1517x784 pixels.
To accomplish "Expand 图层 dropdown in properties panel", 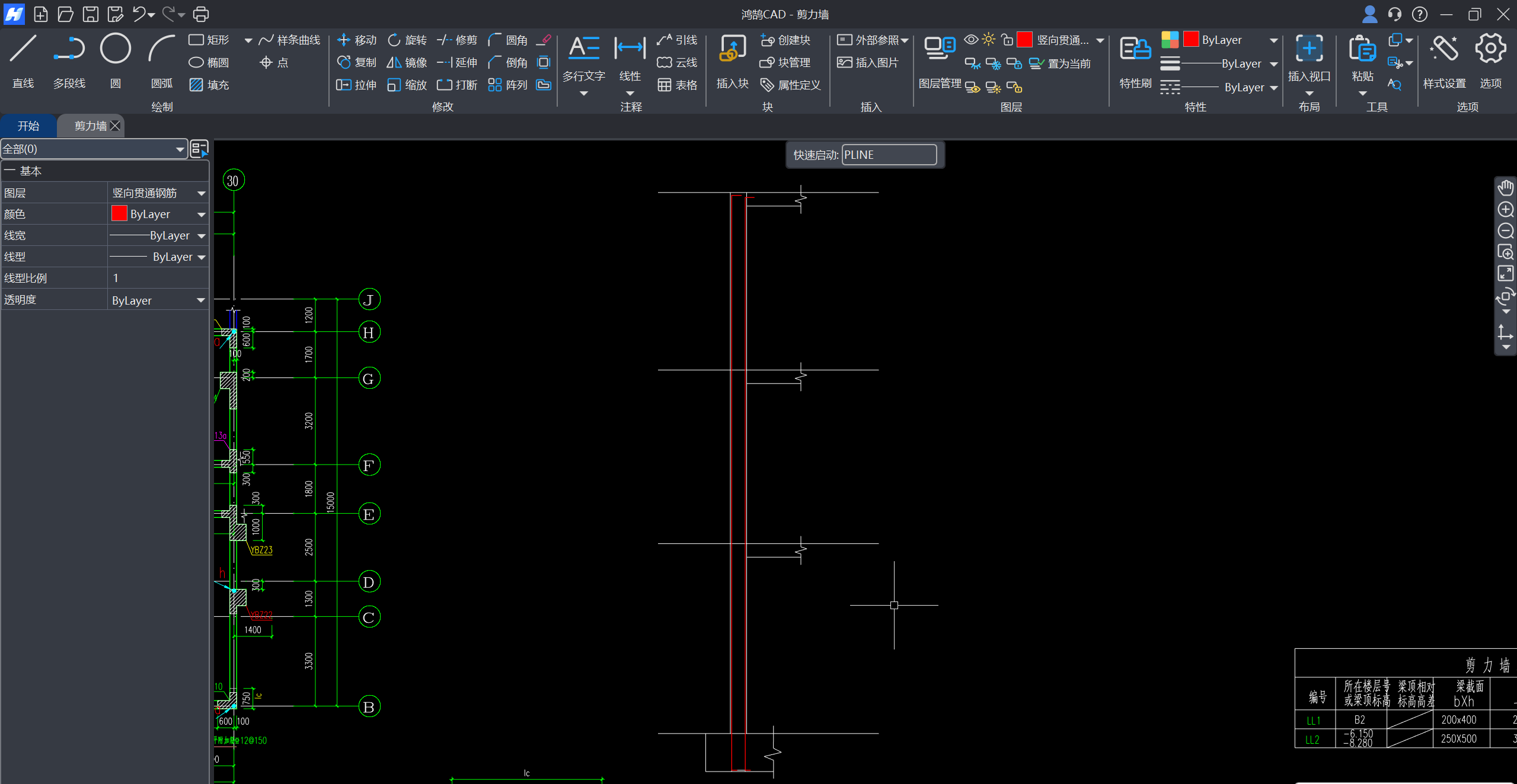I will point(201,193).
